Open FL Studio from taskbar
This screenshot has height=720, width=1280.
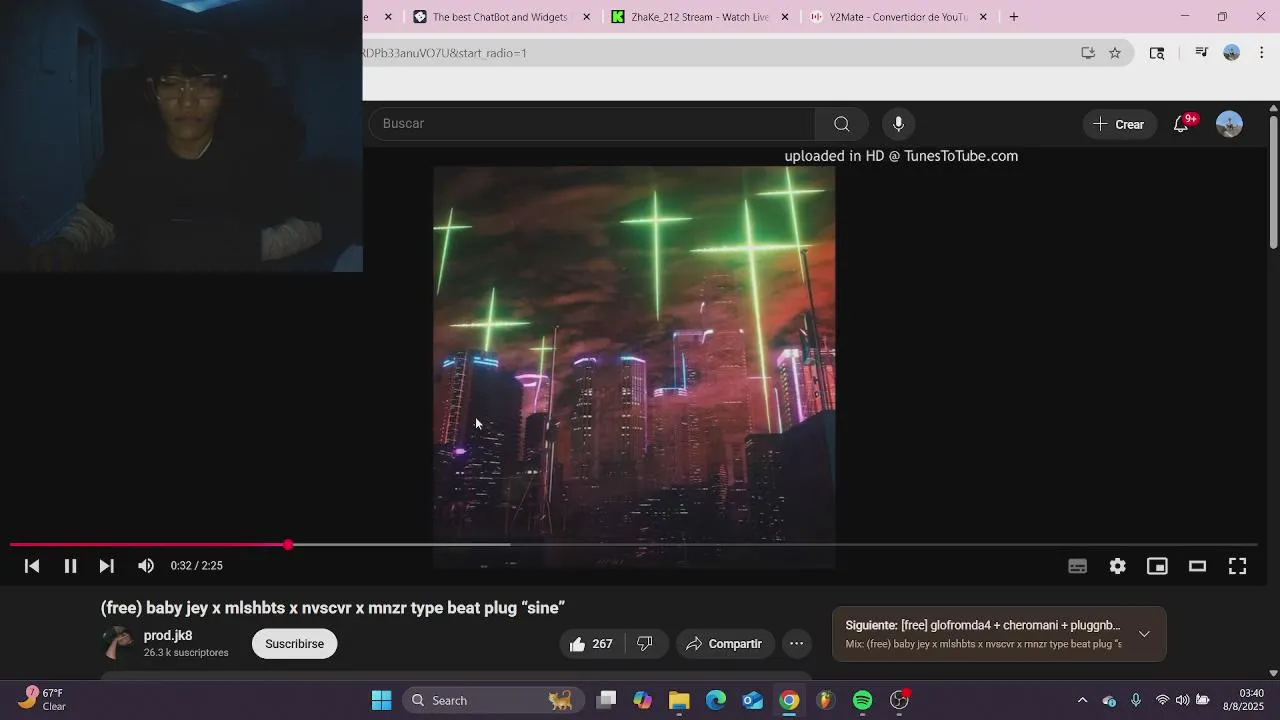pyautogui.click(x=826, y=700)
